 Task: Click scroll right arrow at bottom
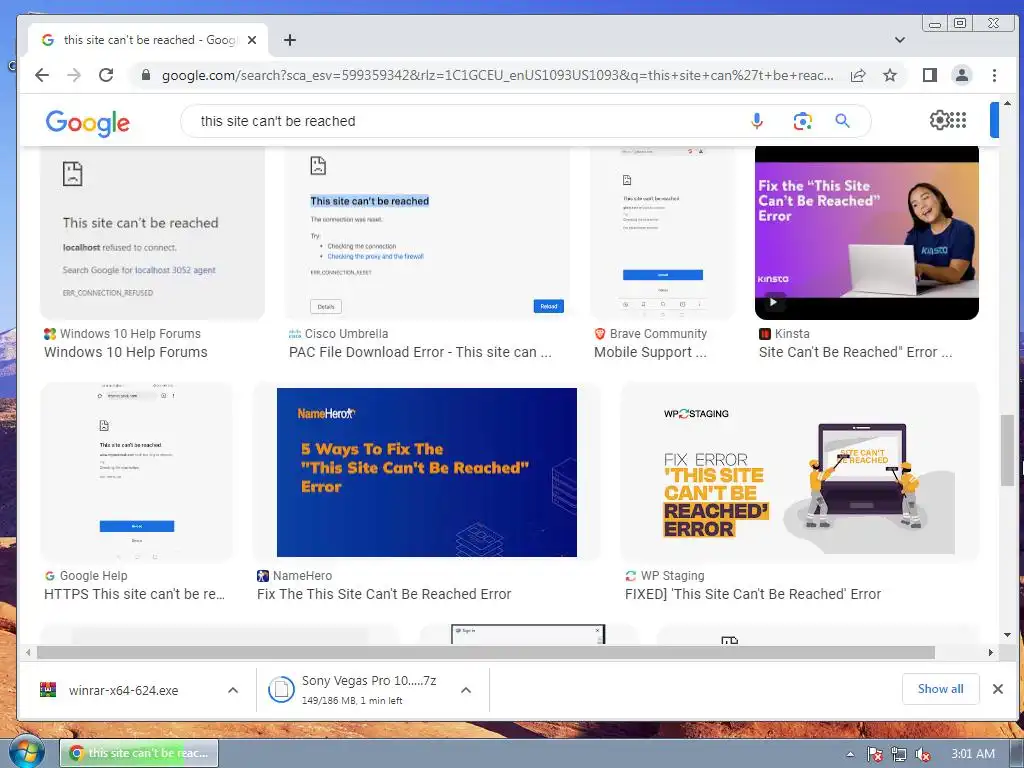pyautogui.click(x=991, y=652)
